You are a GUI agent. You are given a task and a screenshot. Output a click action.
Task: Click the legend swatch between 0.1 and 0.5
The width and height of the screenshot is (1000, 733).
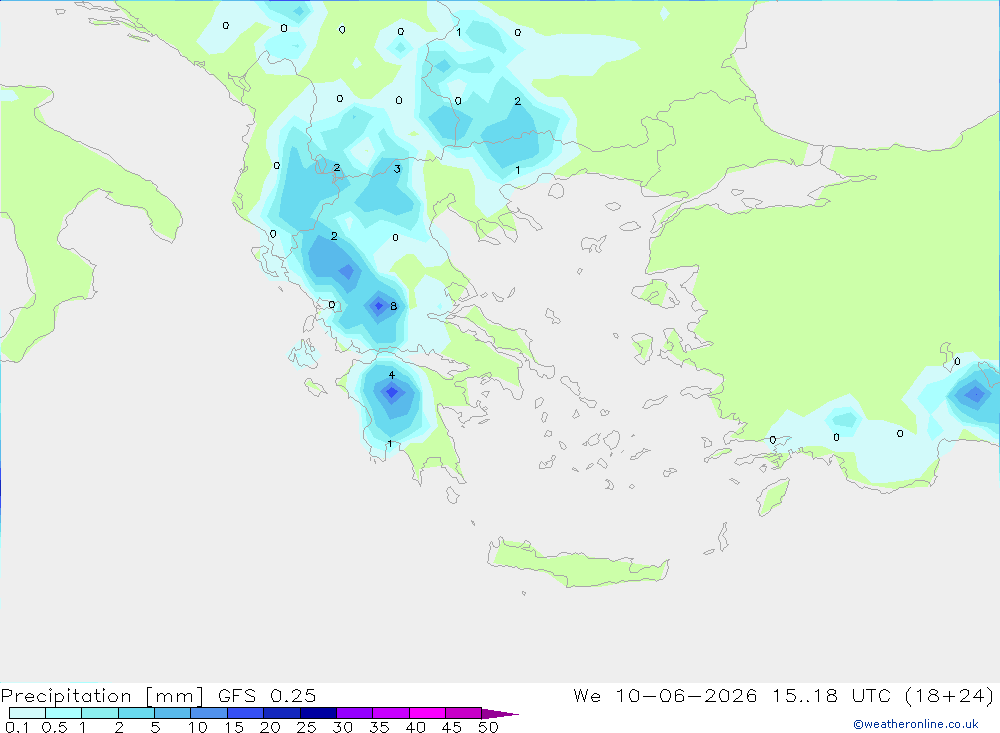pyautogui.click(x=27, y=713)
